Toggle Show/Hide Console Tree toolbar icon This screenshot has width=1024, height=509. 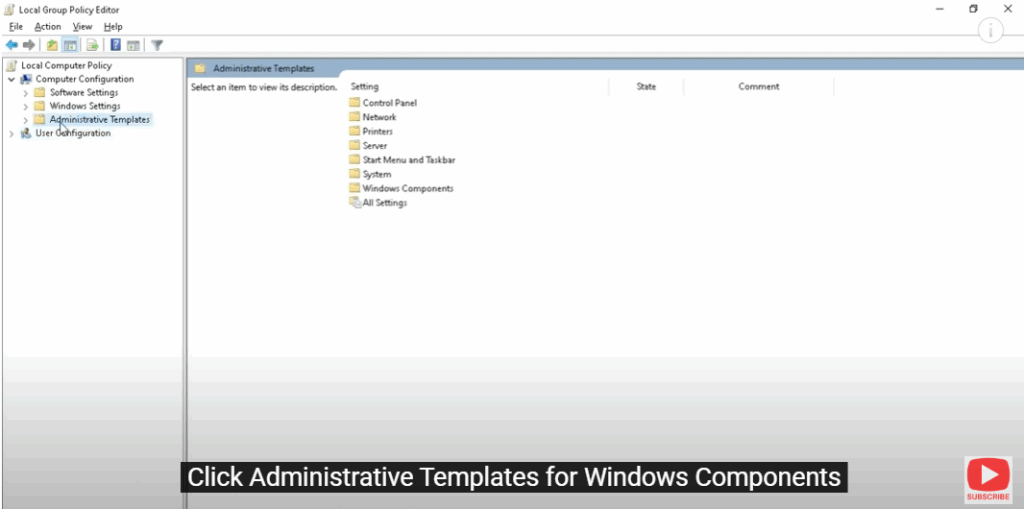(x=71, y=45)
